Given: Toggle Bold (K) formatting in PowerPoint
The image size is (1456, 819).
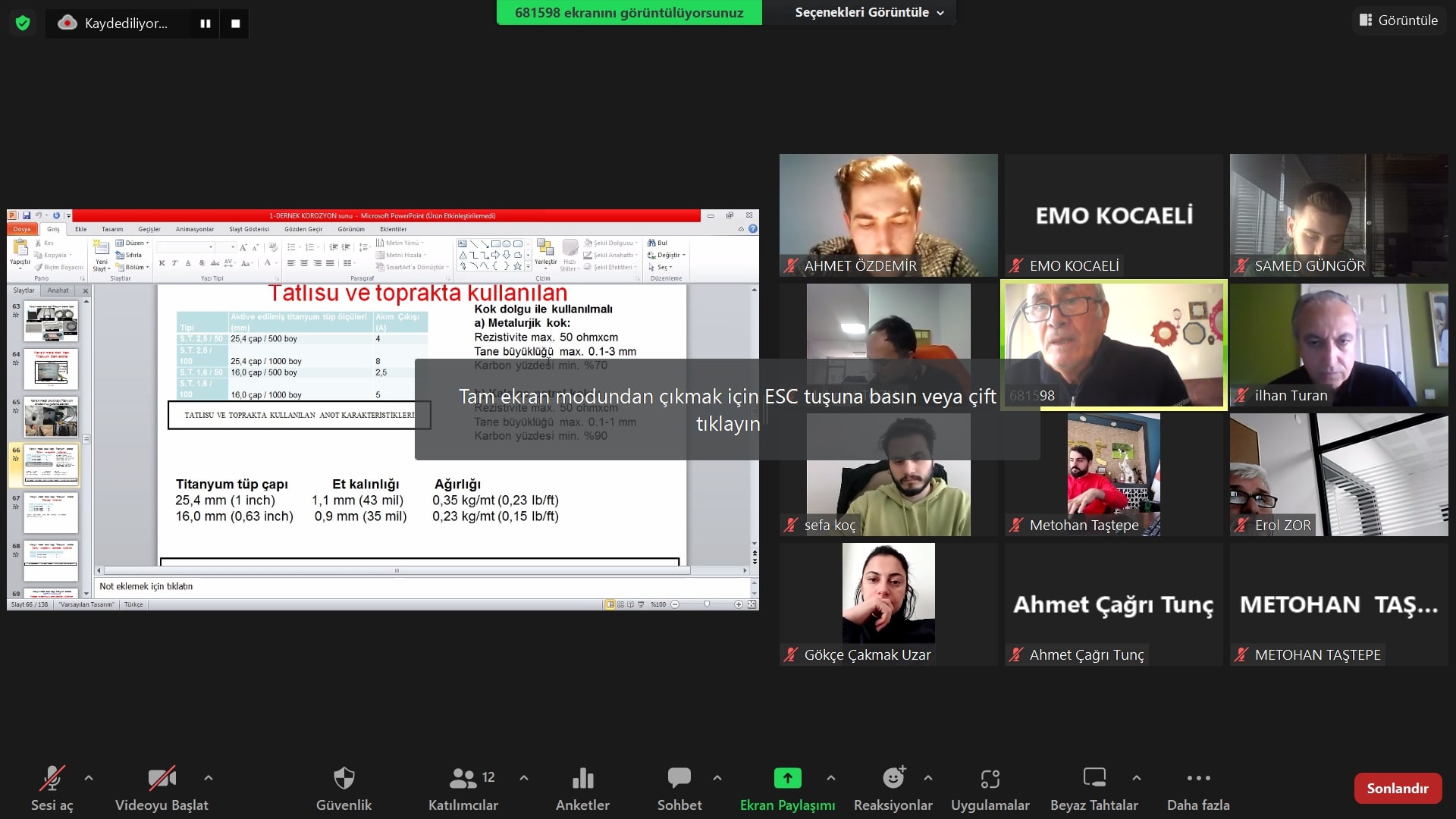Looking at the screenshot, I should [x=162, y=263].
